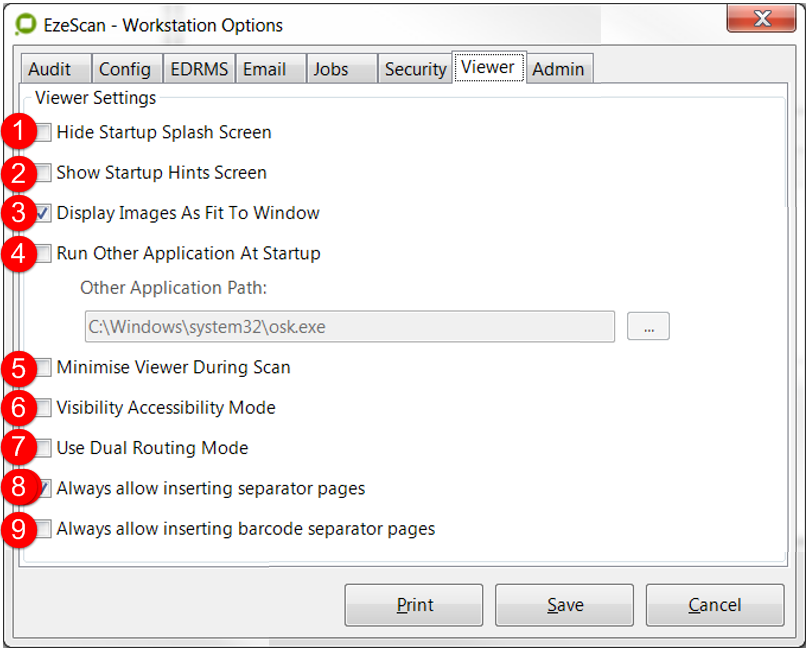The width and height of the screenshot is (807, 649).
Task: Uncheck Display Images As Fit To Window
Action: tap(43, 213)
